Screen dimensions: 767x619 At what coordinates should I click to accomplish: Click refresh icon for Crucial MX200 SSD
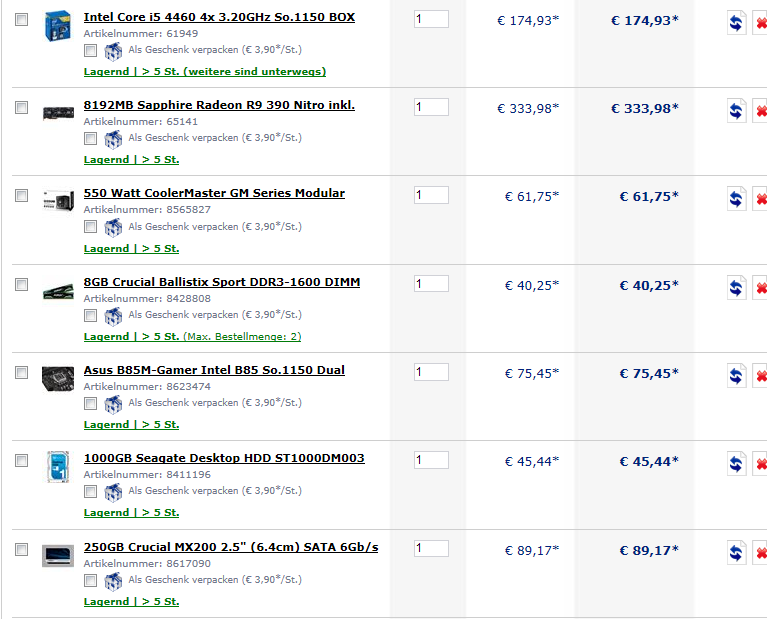coord(736,553)
